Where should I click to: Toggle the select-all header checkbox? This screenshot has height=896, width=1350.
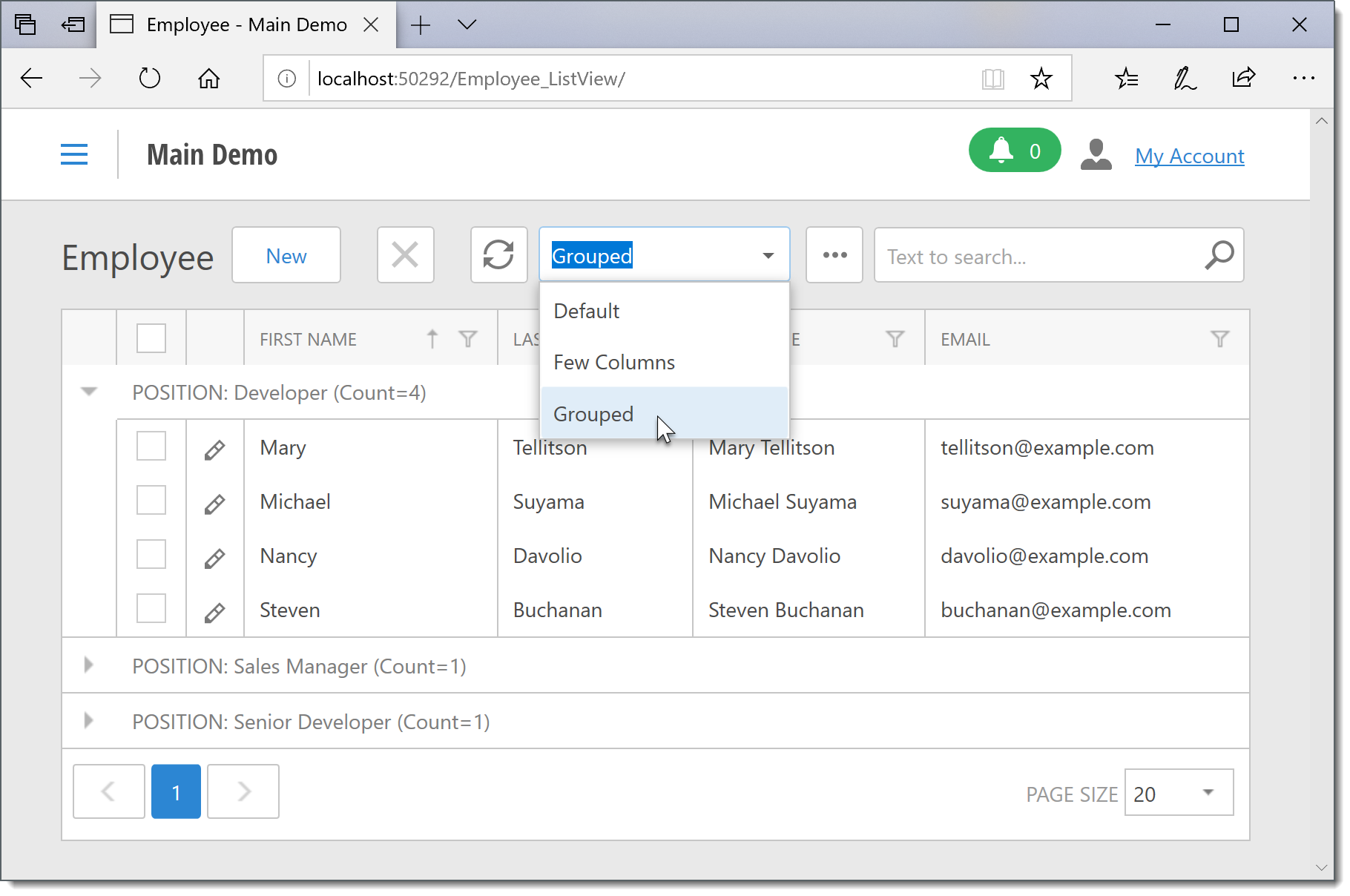point(151,338)
